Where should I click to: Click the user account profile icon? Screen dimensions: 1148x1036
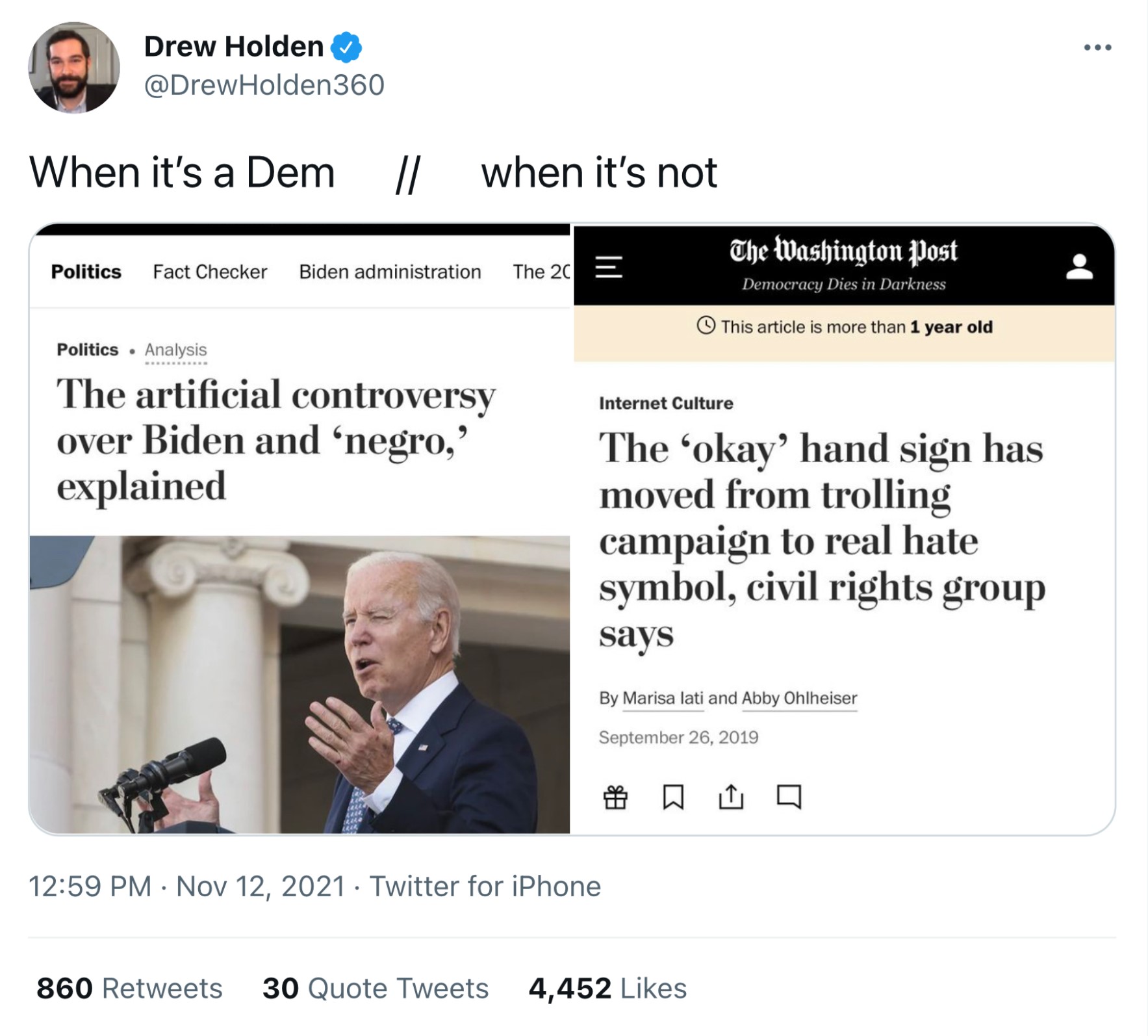1079,266
